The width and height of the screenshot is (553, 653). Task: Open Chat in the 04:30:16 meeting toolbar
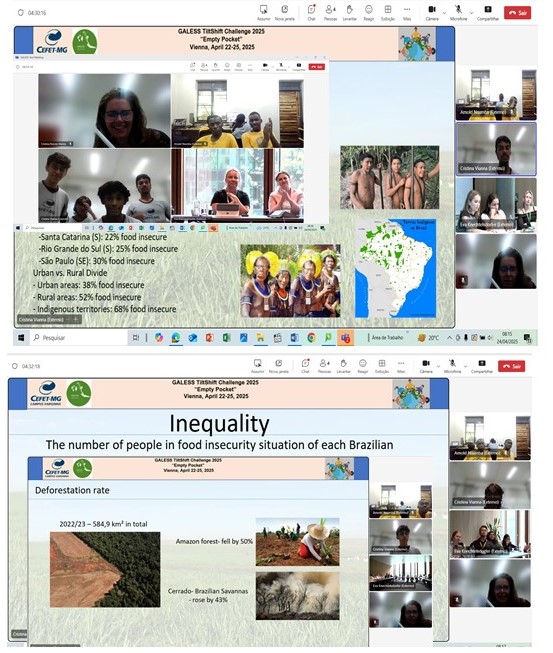[x=311, y=12]
